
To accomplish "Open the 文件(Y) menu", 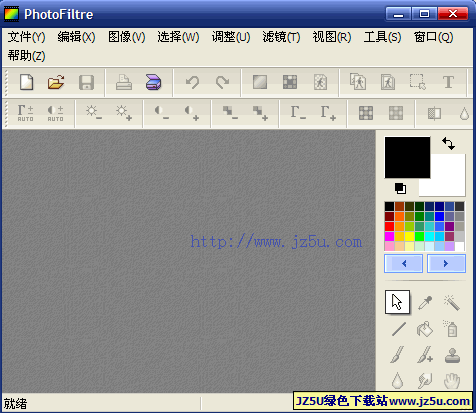I will (x=26, y=37).
